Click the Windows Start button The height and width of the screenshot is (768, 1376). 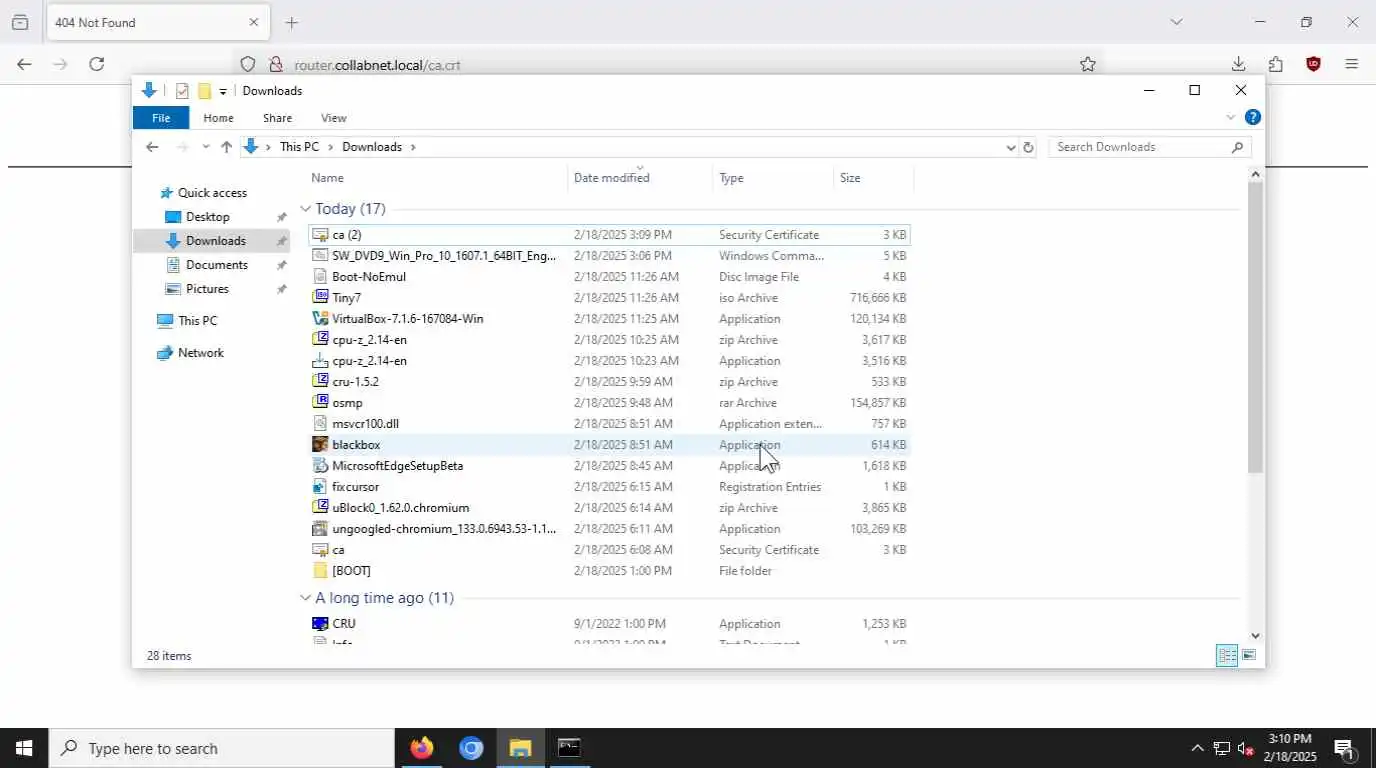click(x=24, y=748)
